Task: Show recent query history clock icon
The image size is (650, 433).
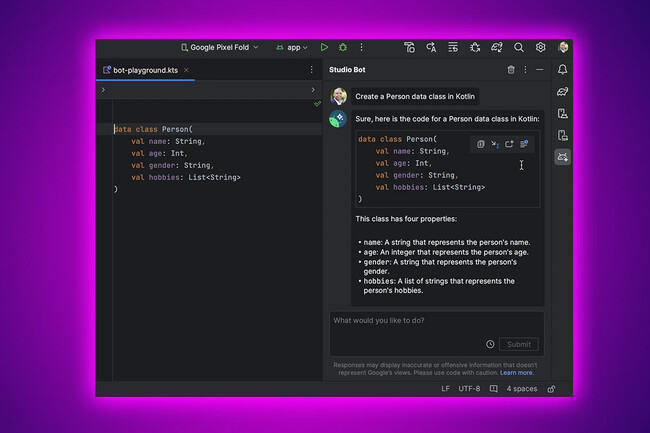Action: 490,344
